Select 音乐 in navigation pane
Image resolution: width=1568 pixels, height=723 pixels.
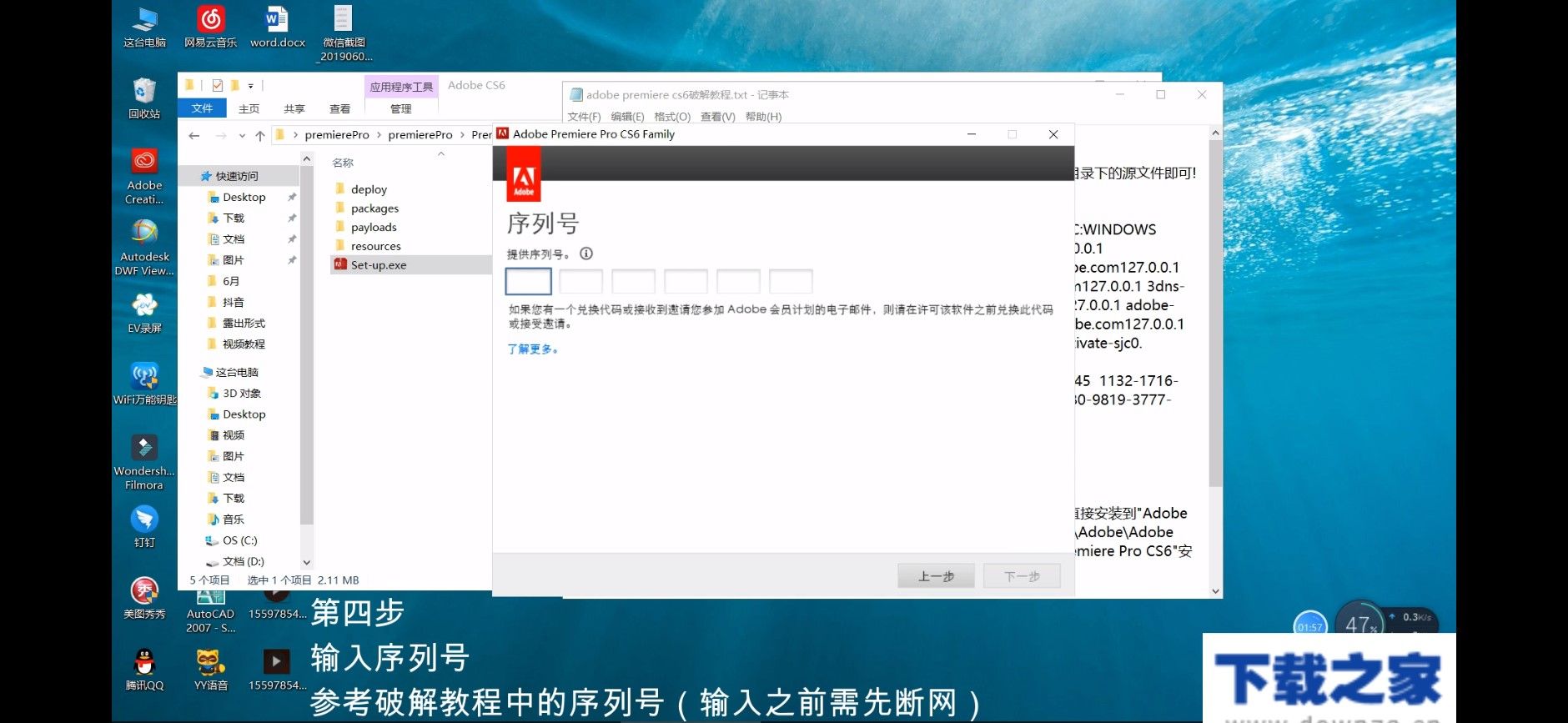pos(233,519)
